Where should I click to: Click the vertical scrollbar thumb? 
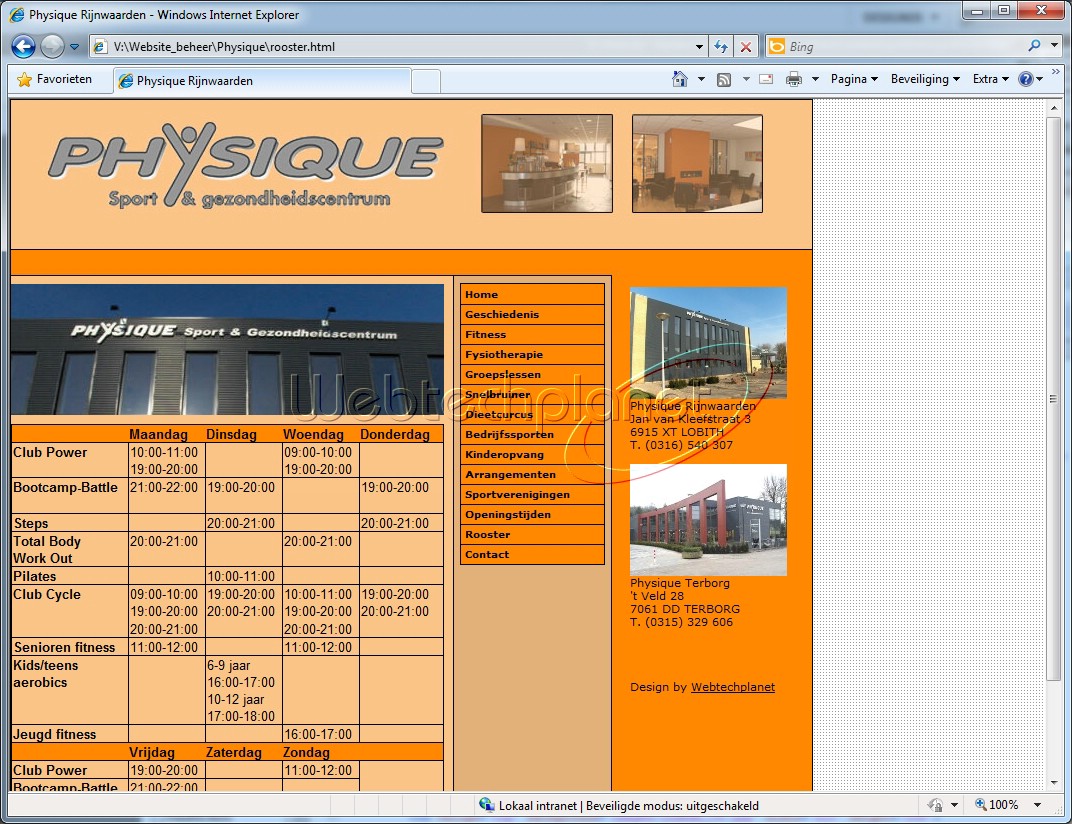1054,398
